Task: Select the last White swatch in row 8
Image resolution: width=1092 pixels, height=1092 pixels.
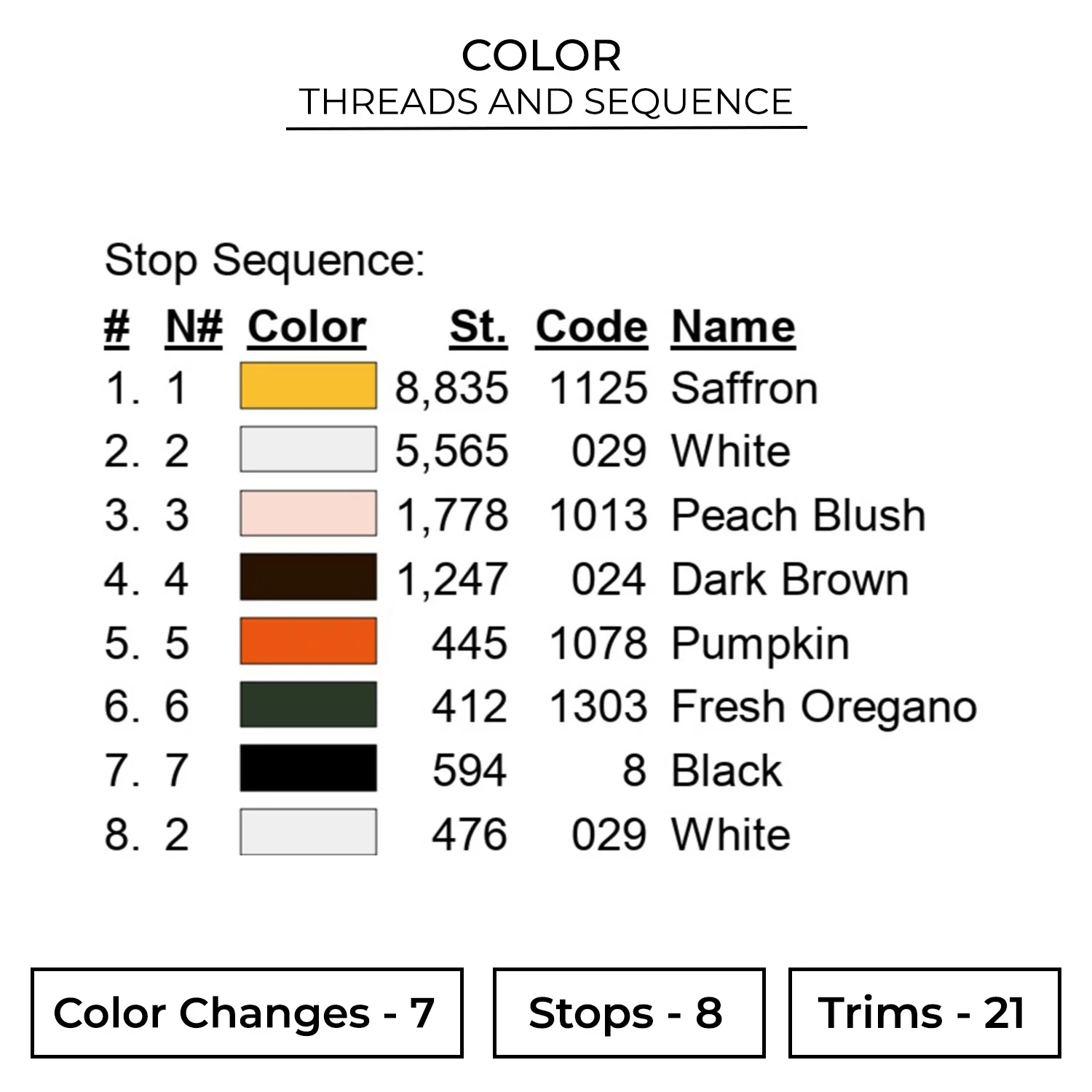Action: coord(308,832)
